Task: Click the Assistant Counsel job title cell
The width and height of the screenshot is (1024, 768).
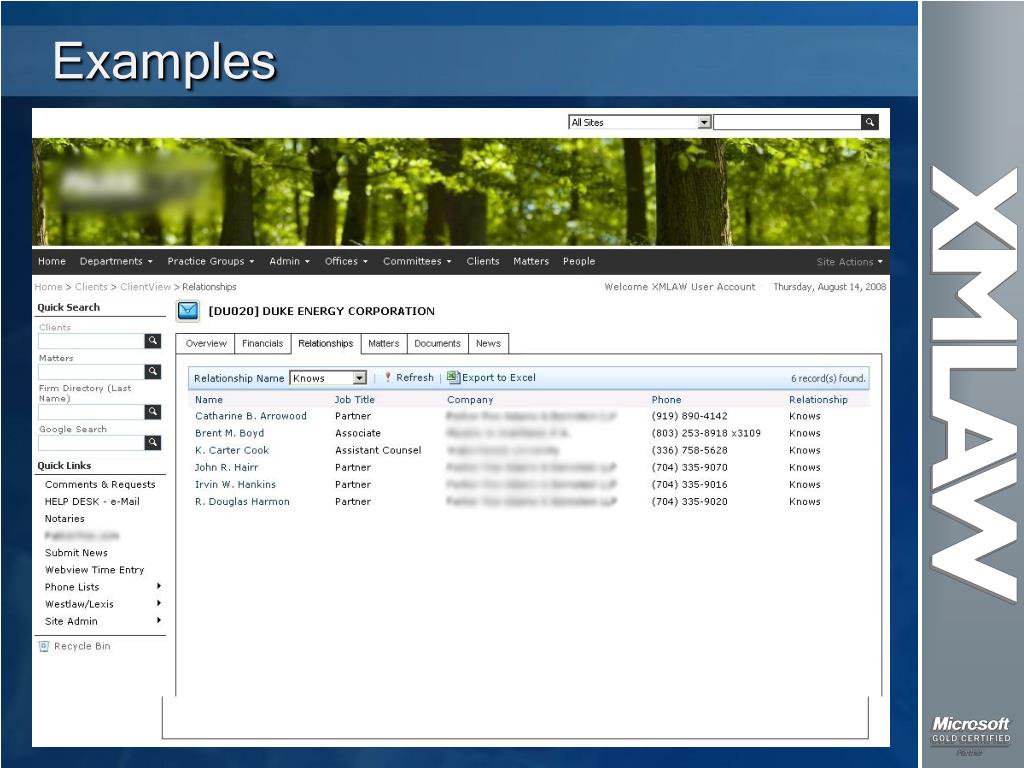Action: coord(378,450)
